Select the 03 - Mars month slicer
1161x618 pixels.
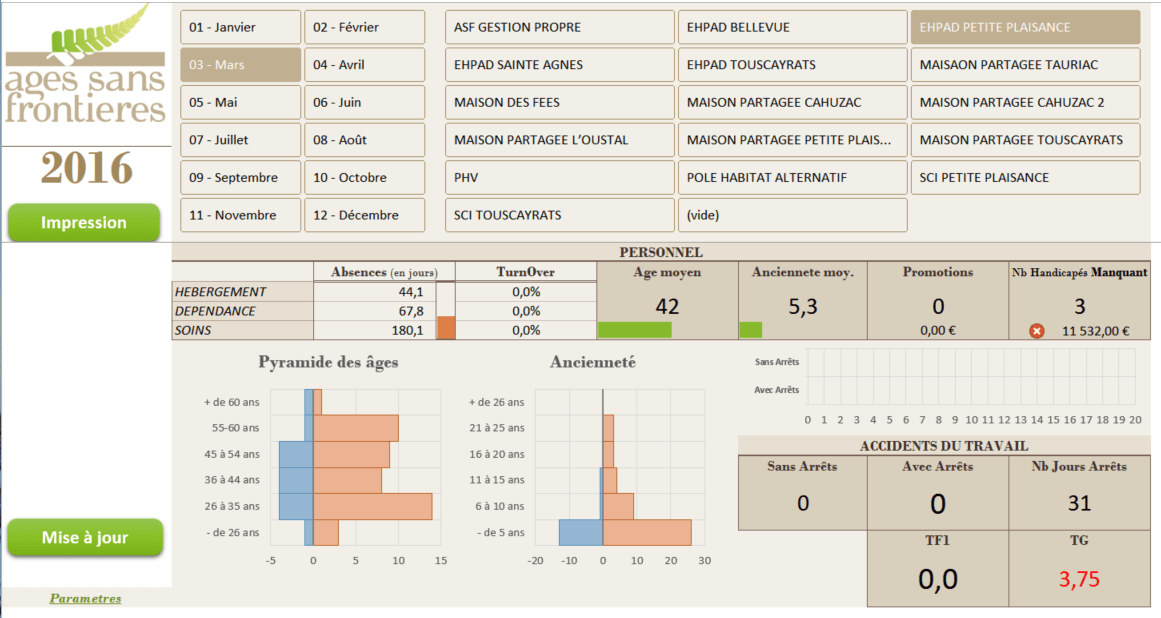240,65
